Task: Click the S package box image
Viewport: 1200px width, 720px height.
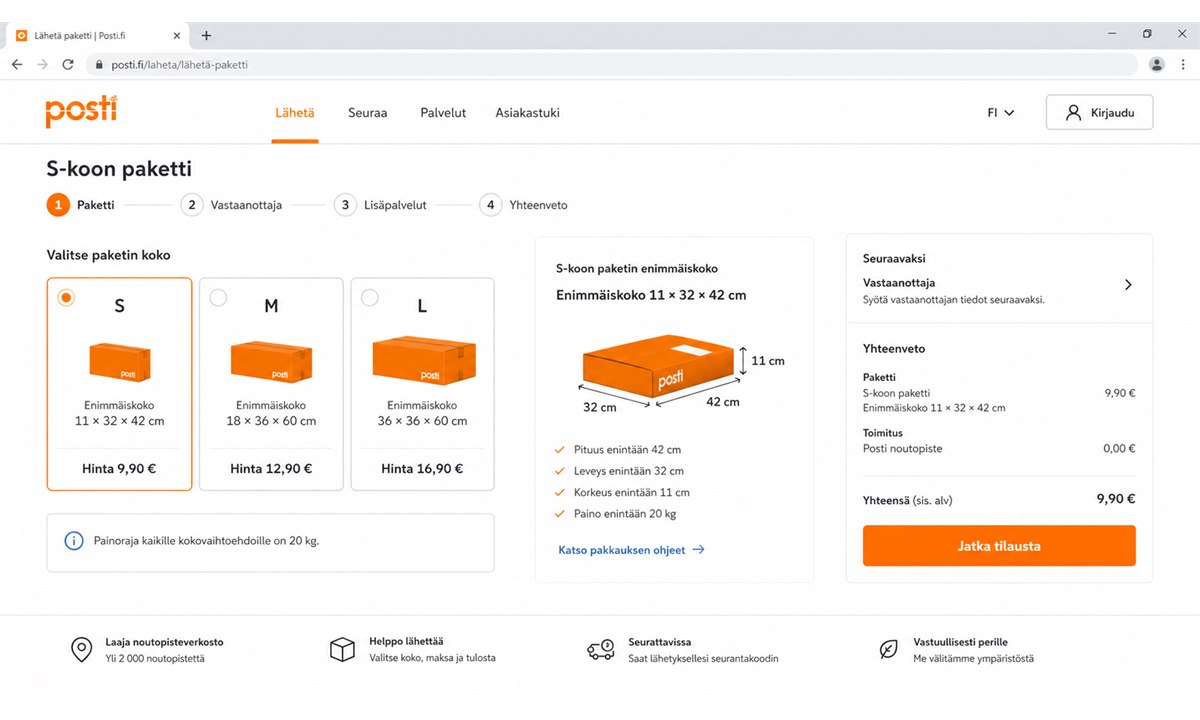Action: (120, 362)
